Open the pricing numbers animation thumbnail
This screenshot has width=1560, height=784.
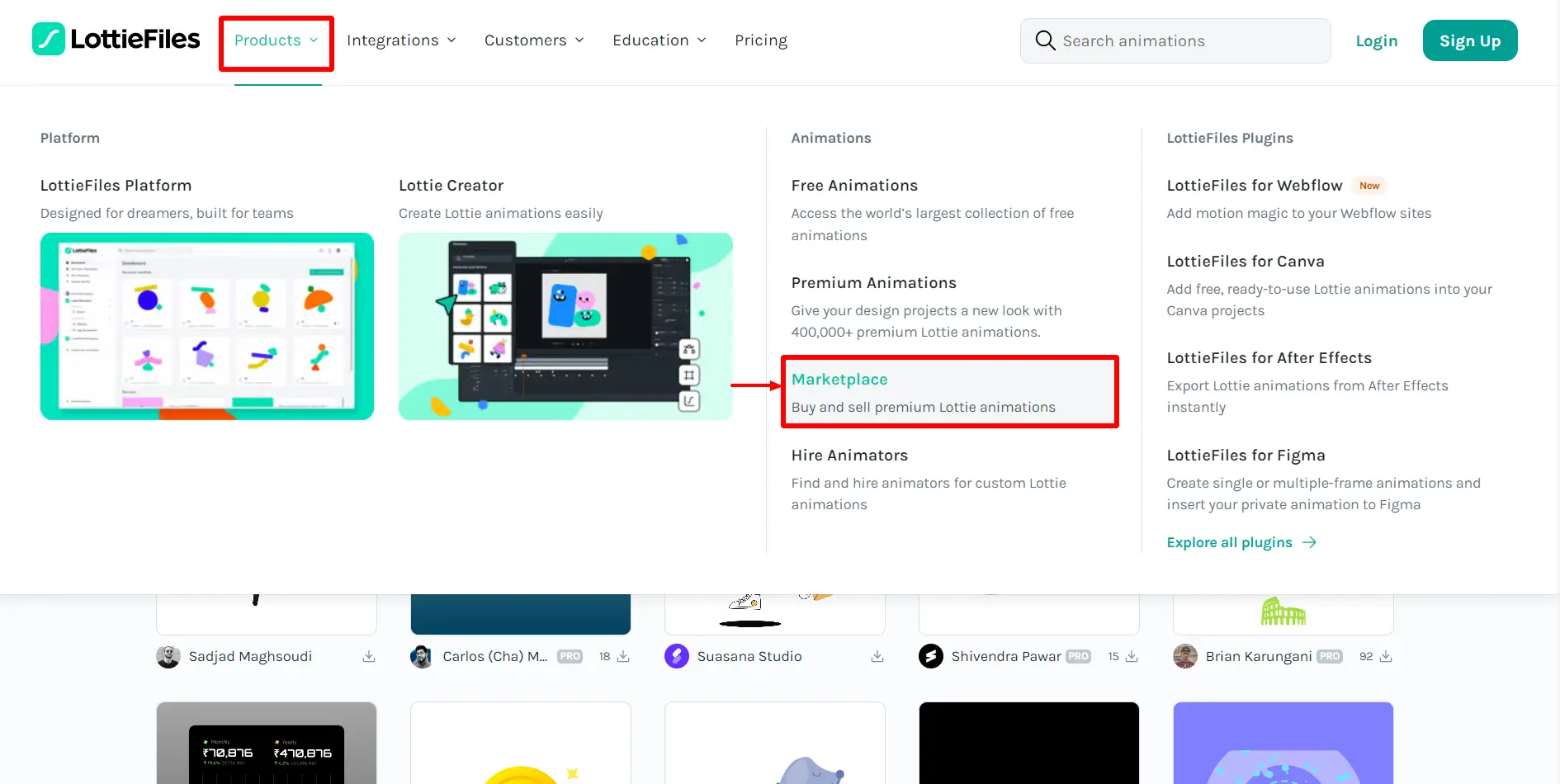point(267,743)
